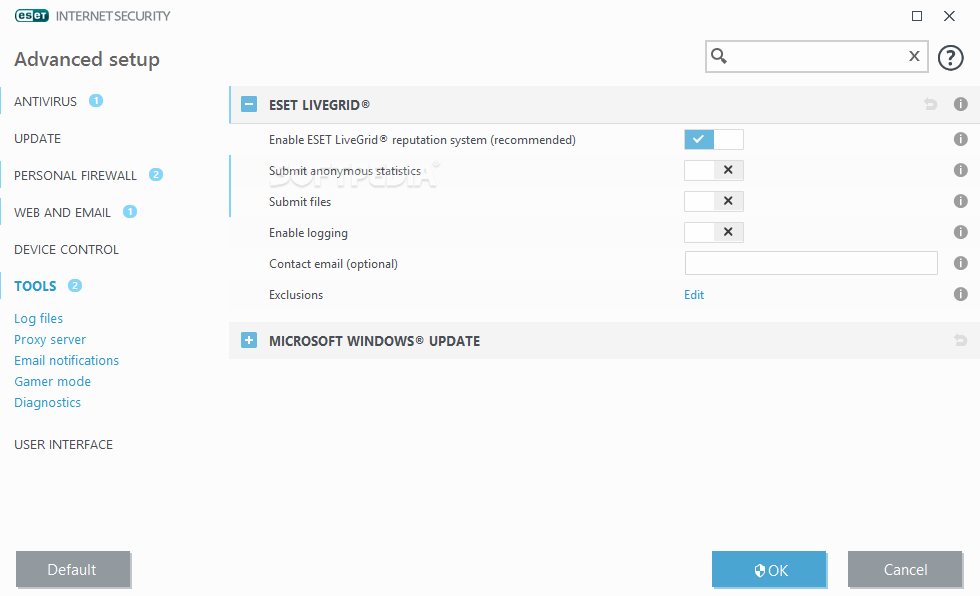Click revert arrow for Microsoft Windows Update
The width and height of the screenshot is (980, 596).
(961, 340)
